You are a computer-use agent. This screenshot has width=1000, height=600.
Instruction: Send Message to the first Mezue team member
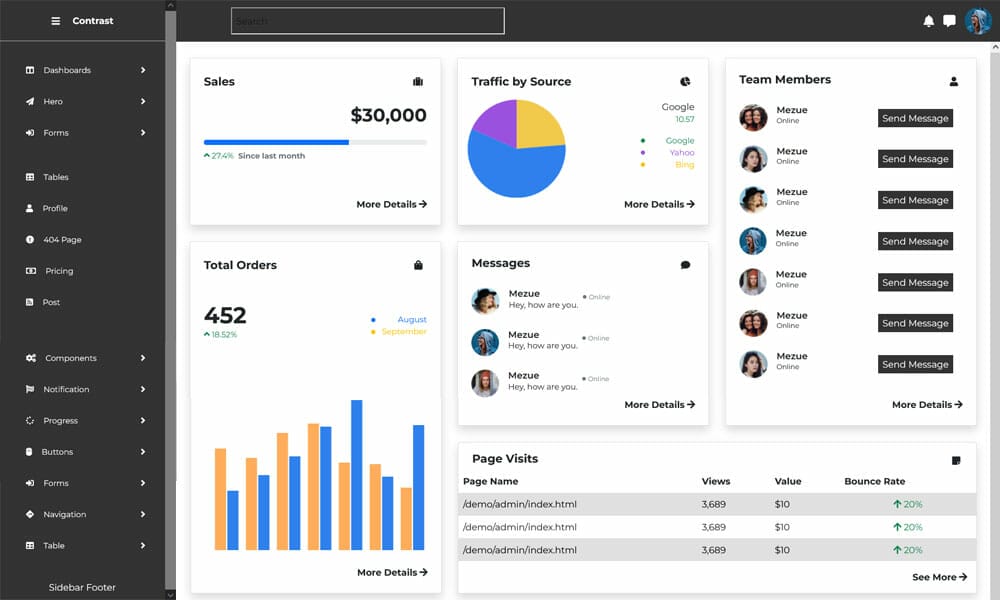(914, 118)
